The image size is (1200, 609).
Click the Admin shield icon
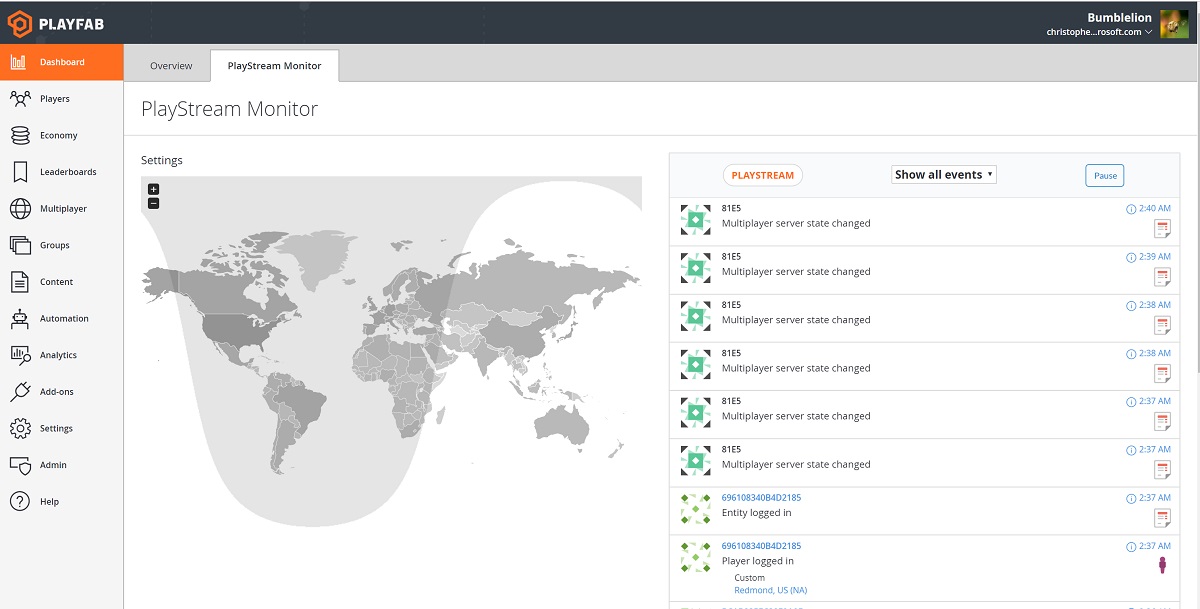20,465
